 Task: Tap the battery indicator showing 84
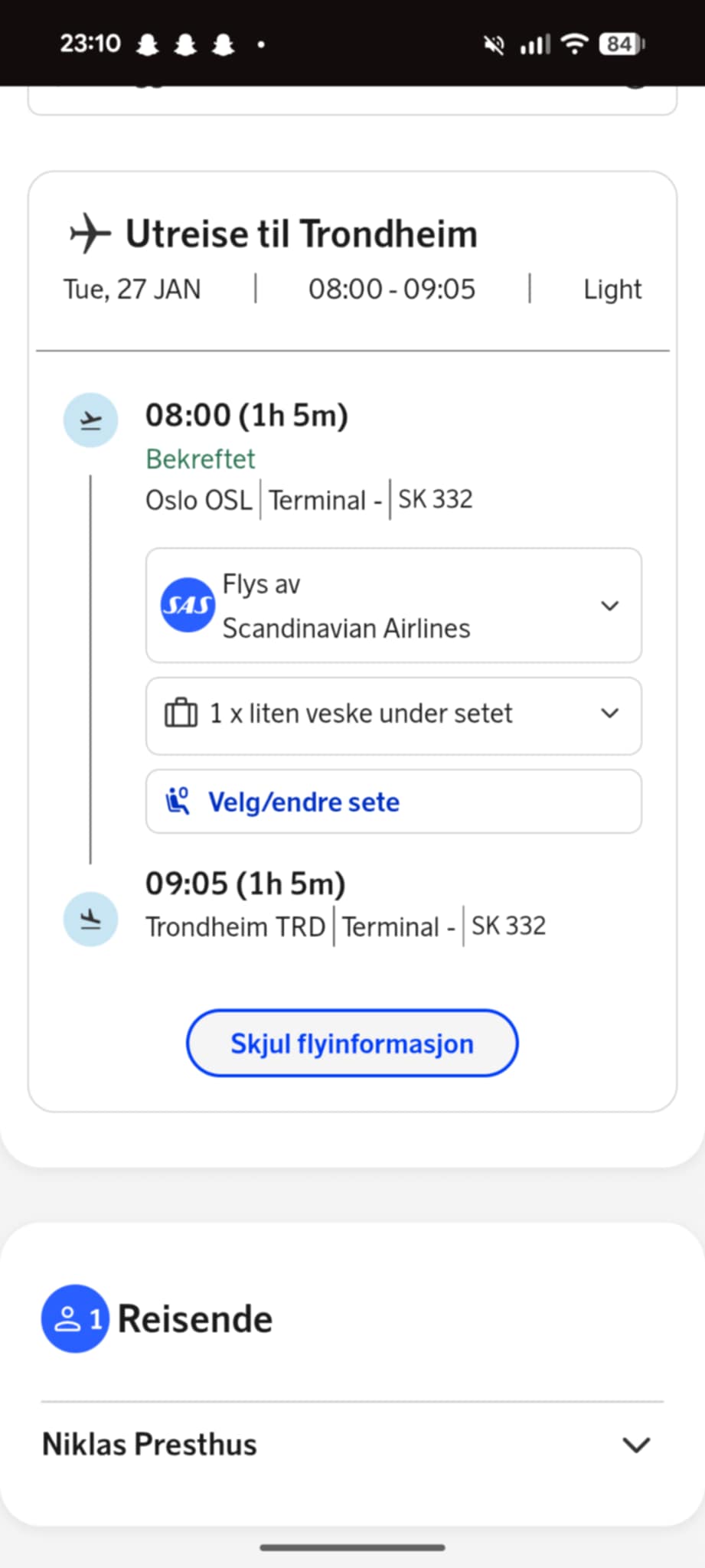[x=622, y=44]
